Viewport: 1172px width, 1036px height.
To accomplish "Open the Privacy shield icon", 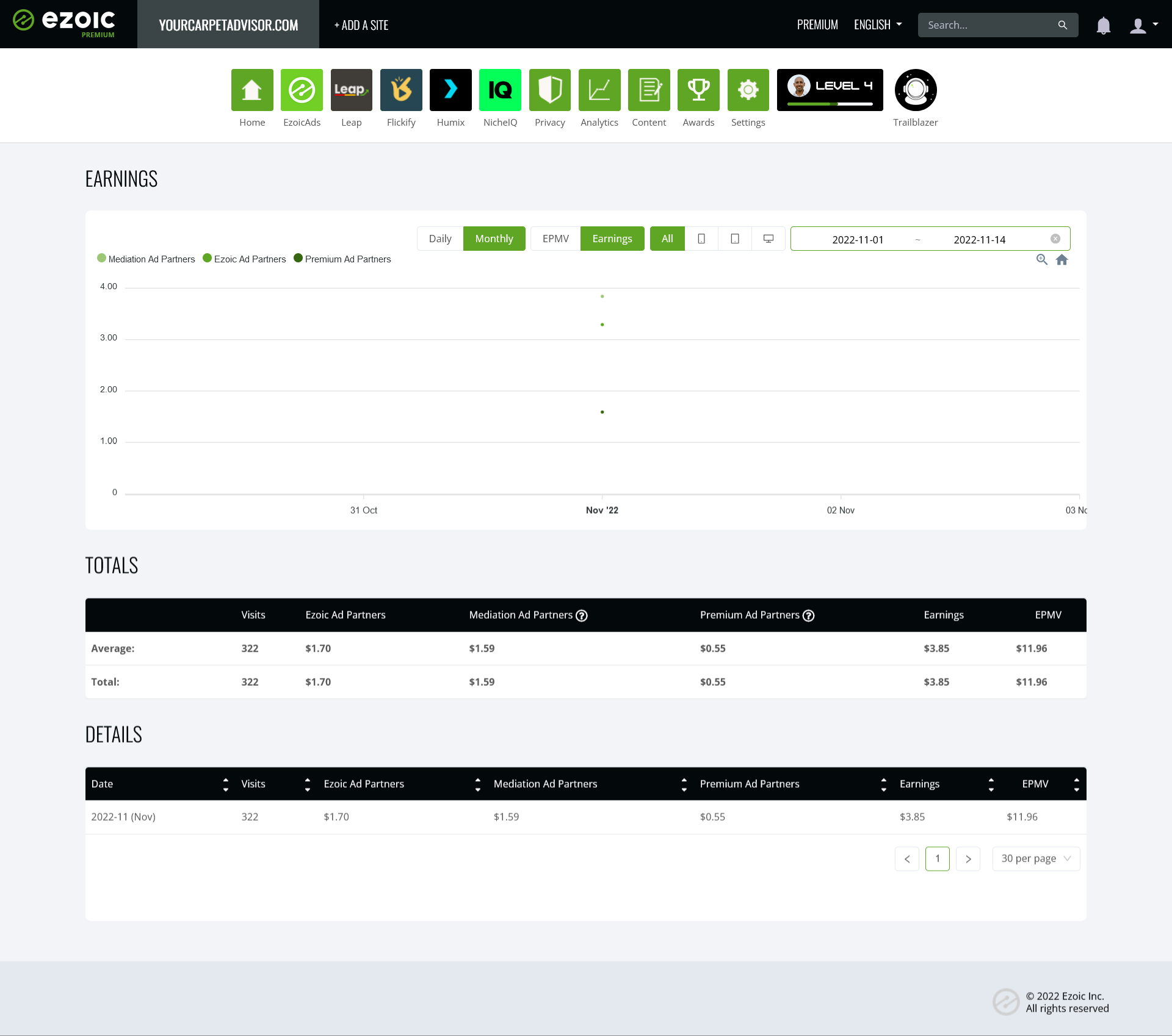I will click(550, 90).
